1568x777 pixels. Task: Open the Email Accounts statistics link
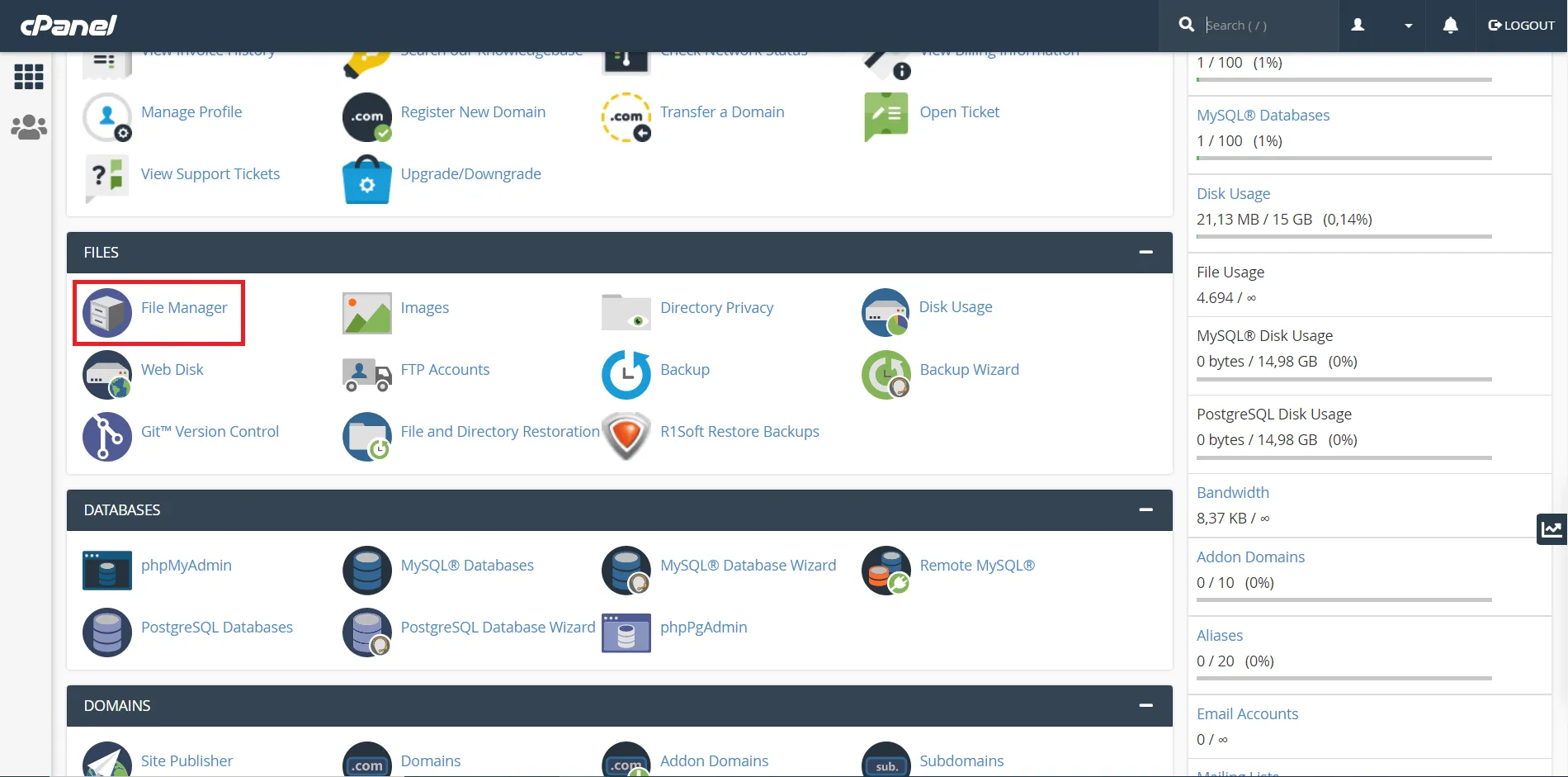pos(1247,713)
